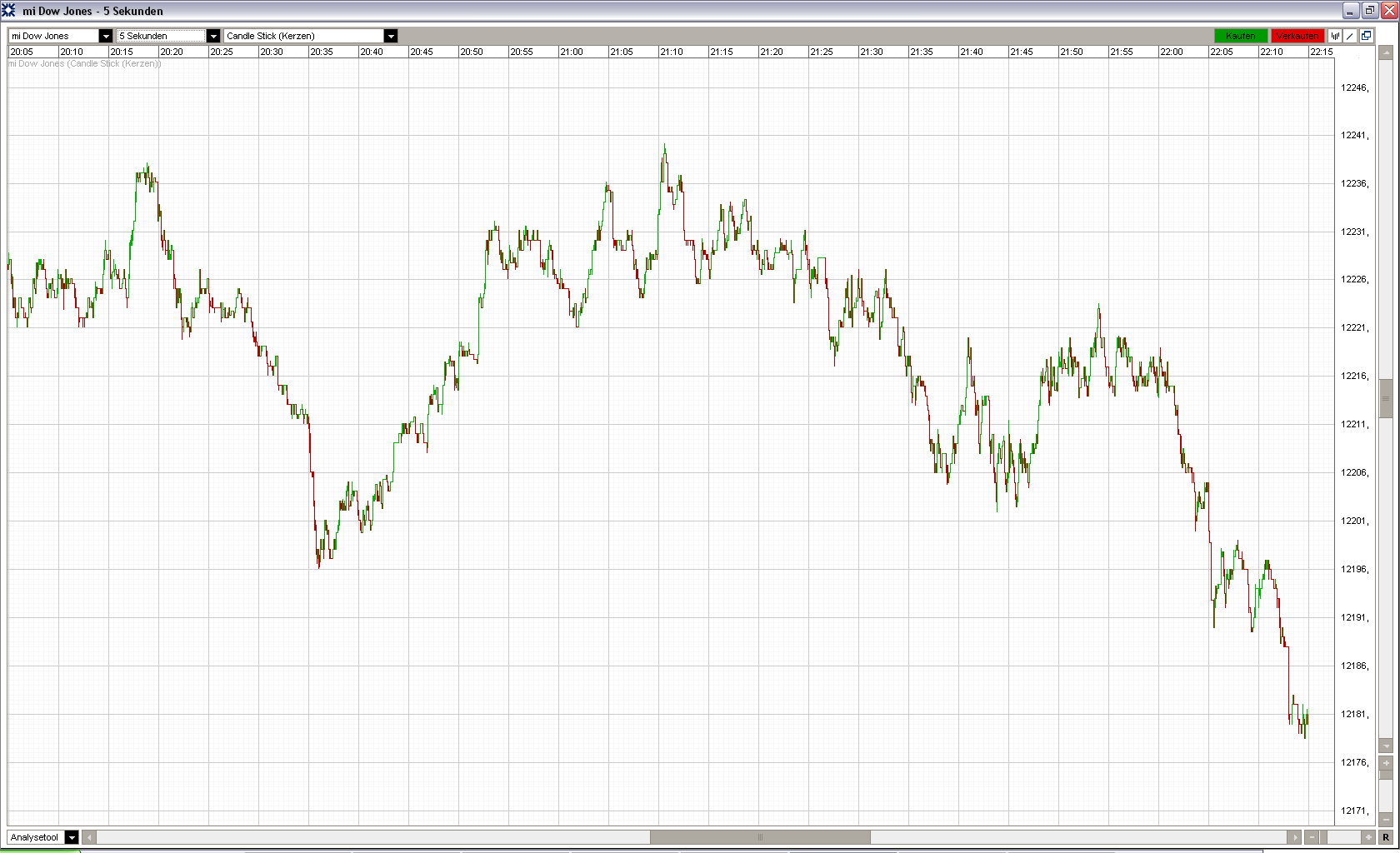Click the horizontal zoom slider handle

(x=1323, y=837)
